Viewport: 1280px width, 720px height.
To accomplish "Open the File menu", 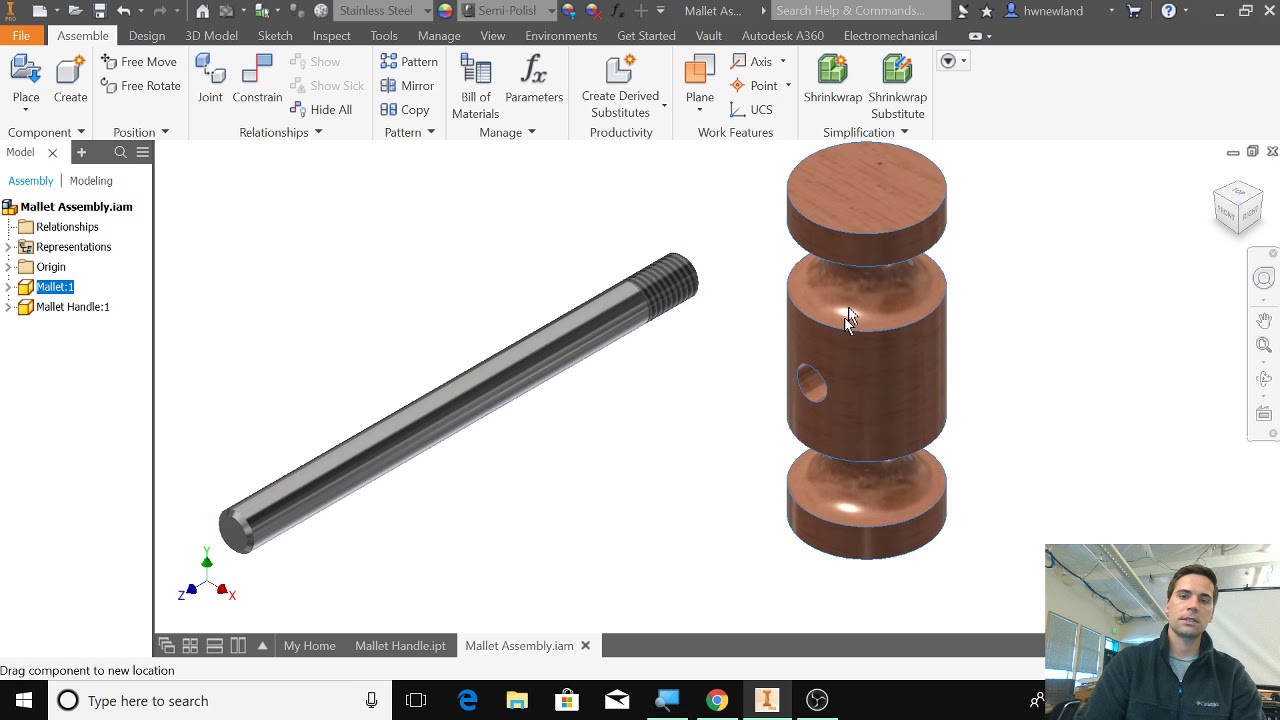I will point(21,36).
